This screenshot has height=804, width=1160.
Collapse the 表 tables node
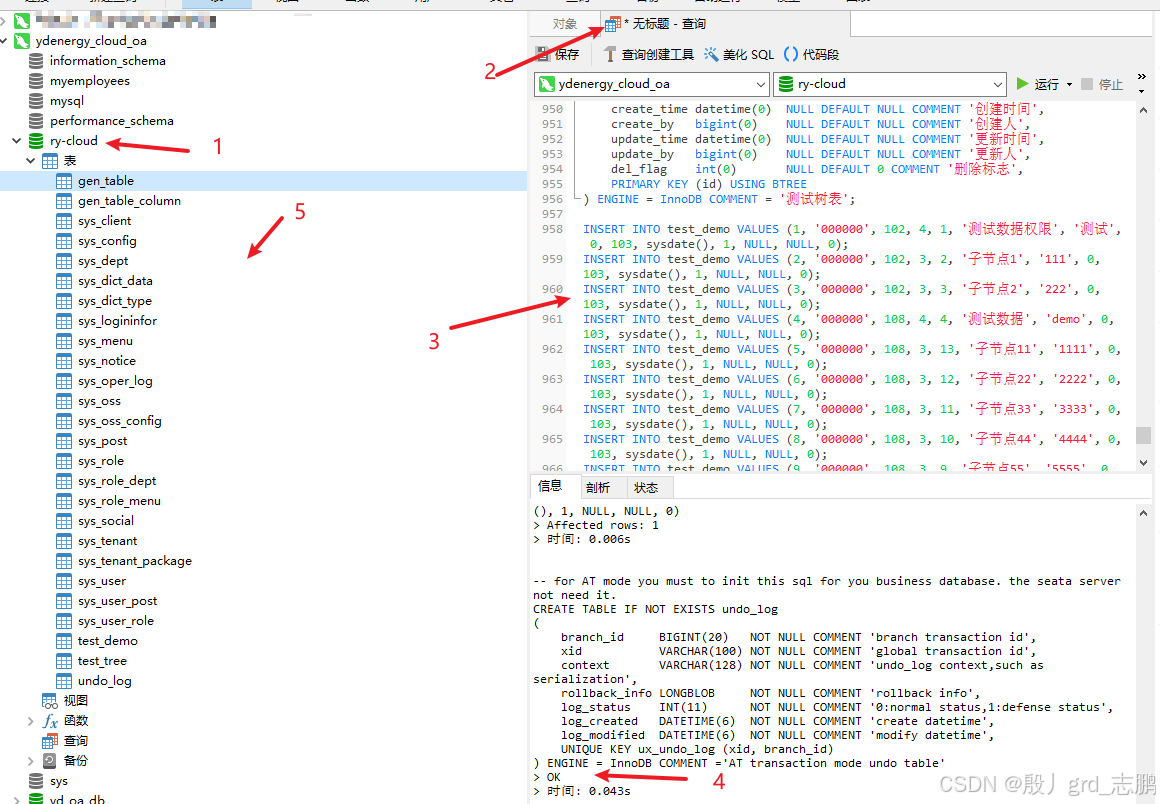[x=30, y=161]
